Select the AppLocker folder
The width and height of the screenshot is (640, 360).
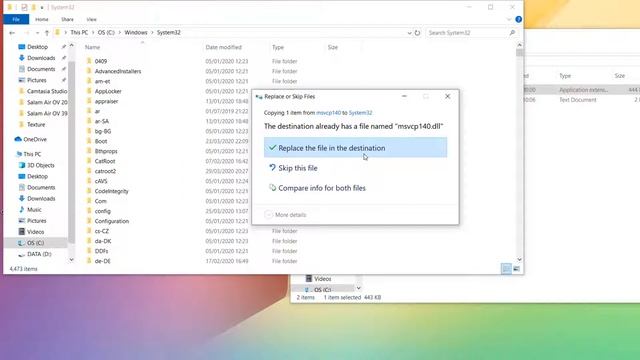point(108,91)
